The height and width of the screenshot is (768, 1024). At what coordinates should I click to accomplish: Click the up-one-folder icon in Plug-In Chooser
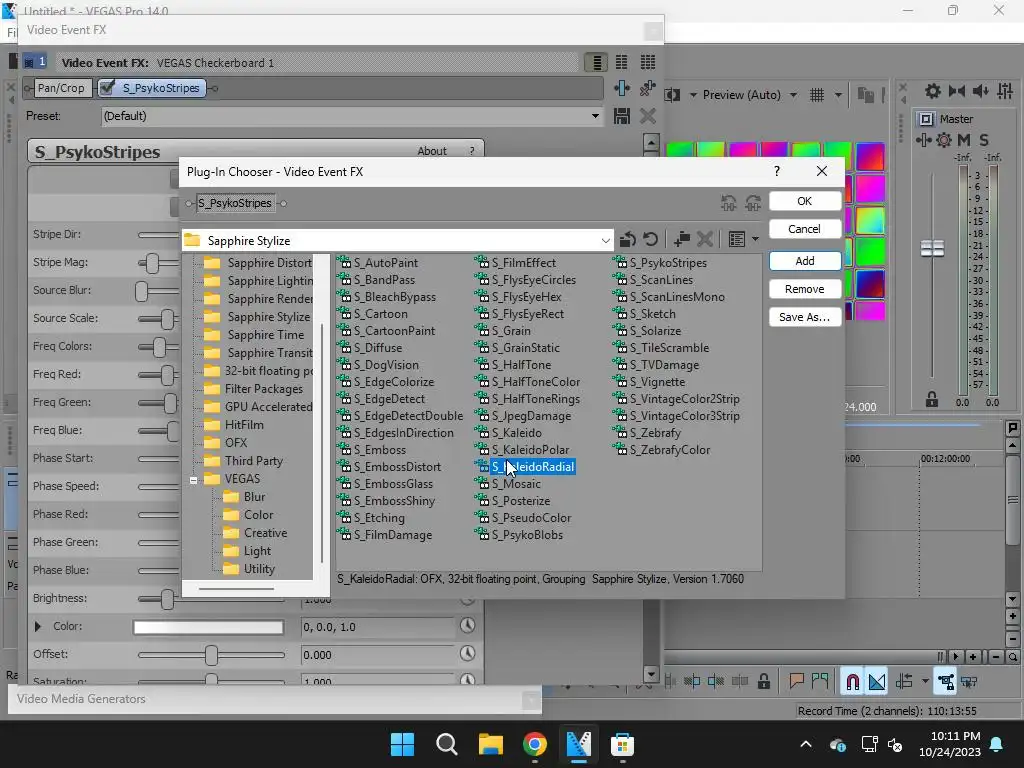pos(628,240)
